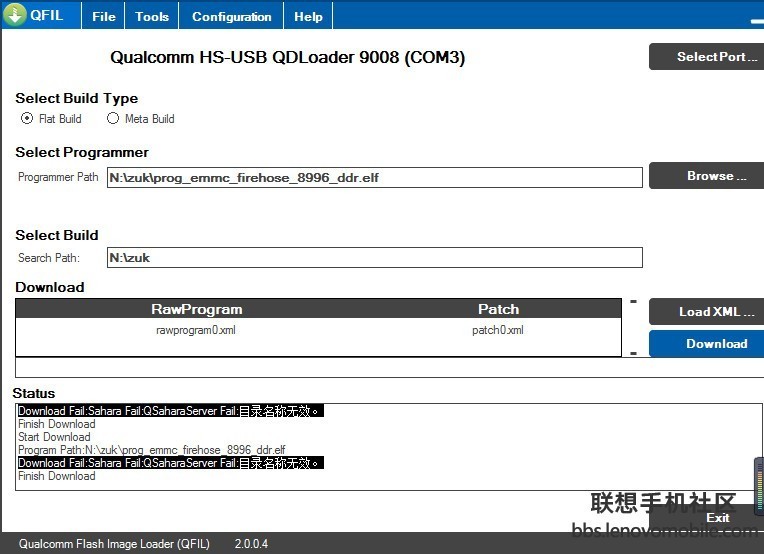This screenshot has height=554, width=764.
Task: Click the RawProgram column header
Action: 196,309
